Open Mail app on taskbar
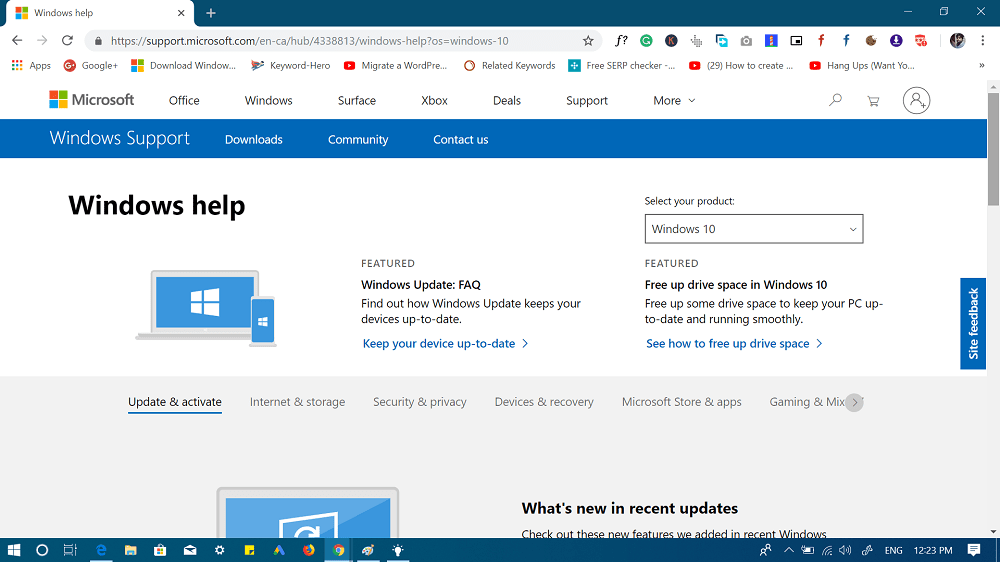This screenshot has width=1000, height=562. (x=190, y=550)
